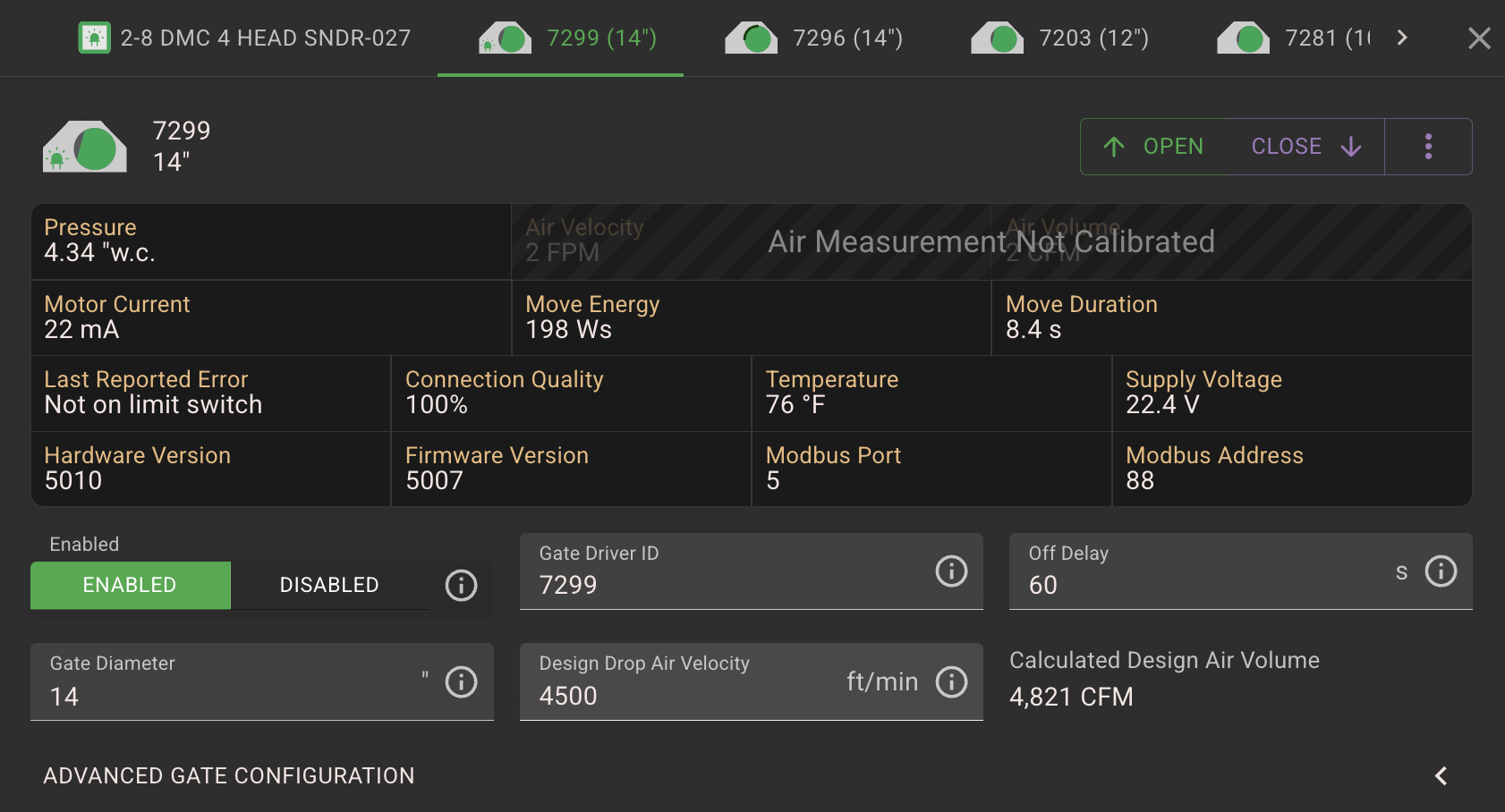This screenshot has height=812, width=1505.
Task: Click the OPEN gate button
Action: 1152,147
